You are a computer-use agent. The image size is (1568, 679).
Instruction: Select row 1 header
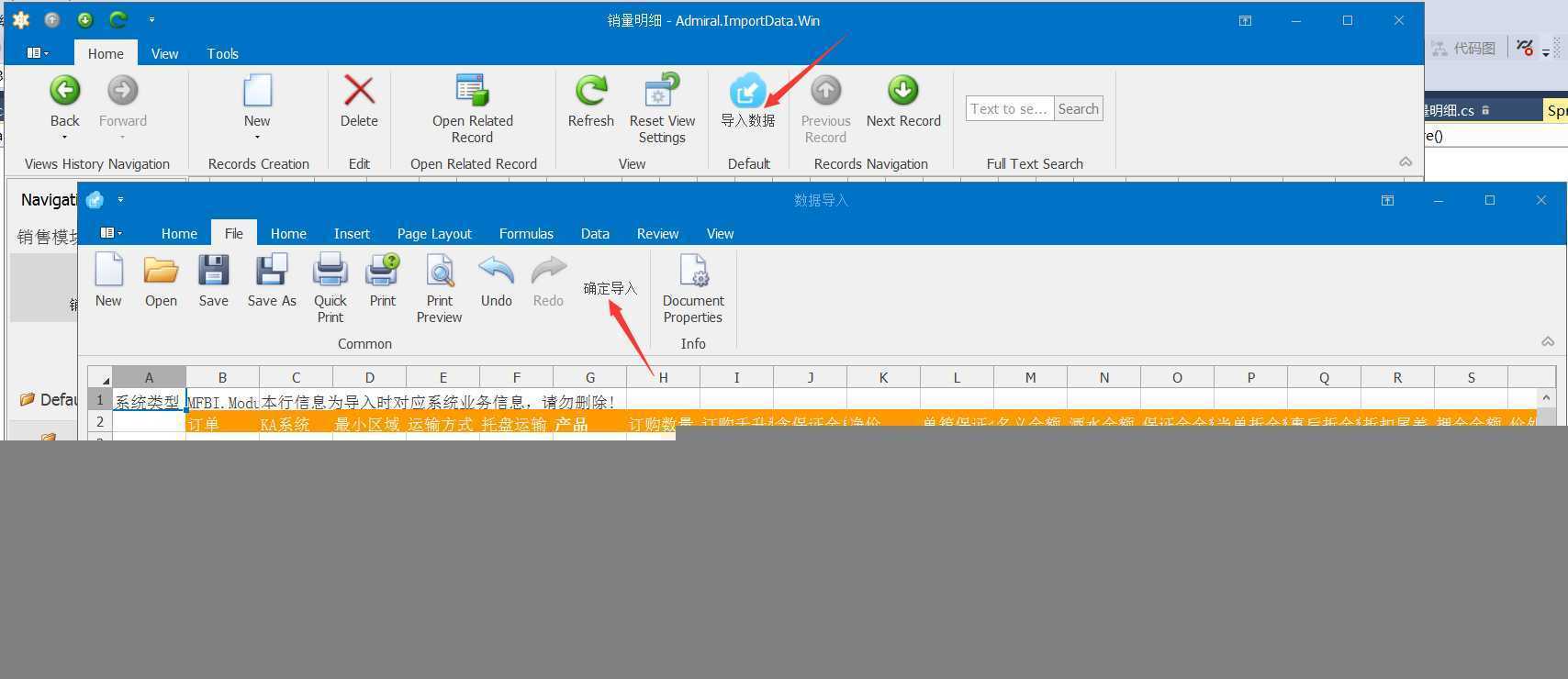point(100,400)
